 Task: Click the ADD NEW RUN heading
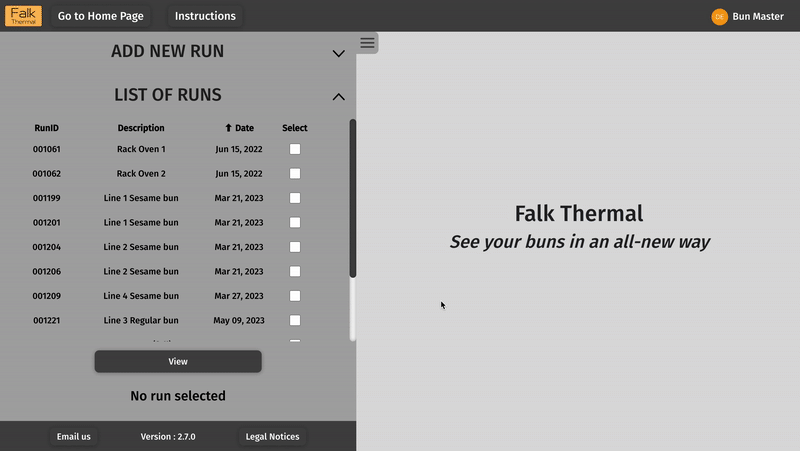click(167, 51)
